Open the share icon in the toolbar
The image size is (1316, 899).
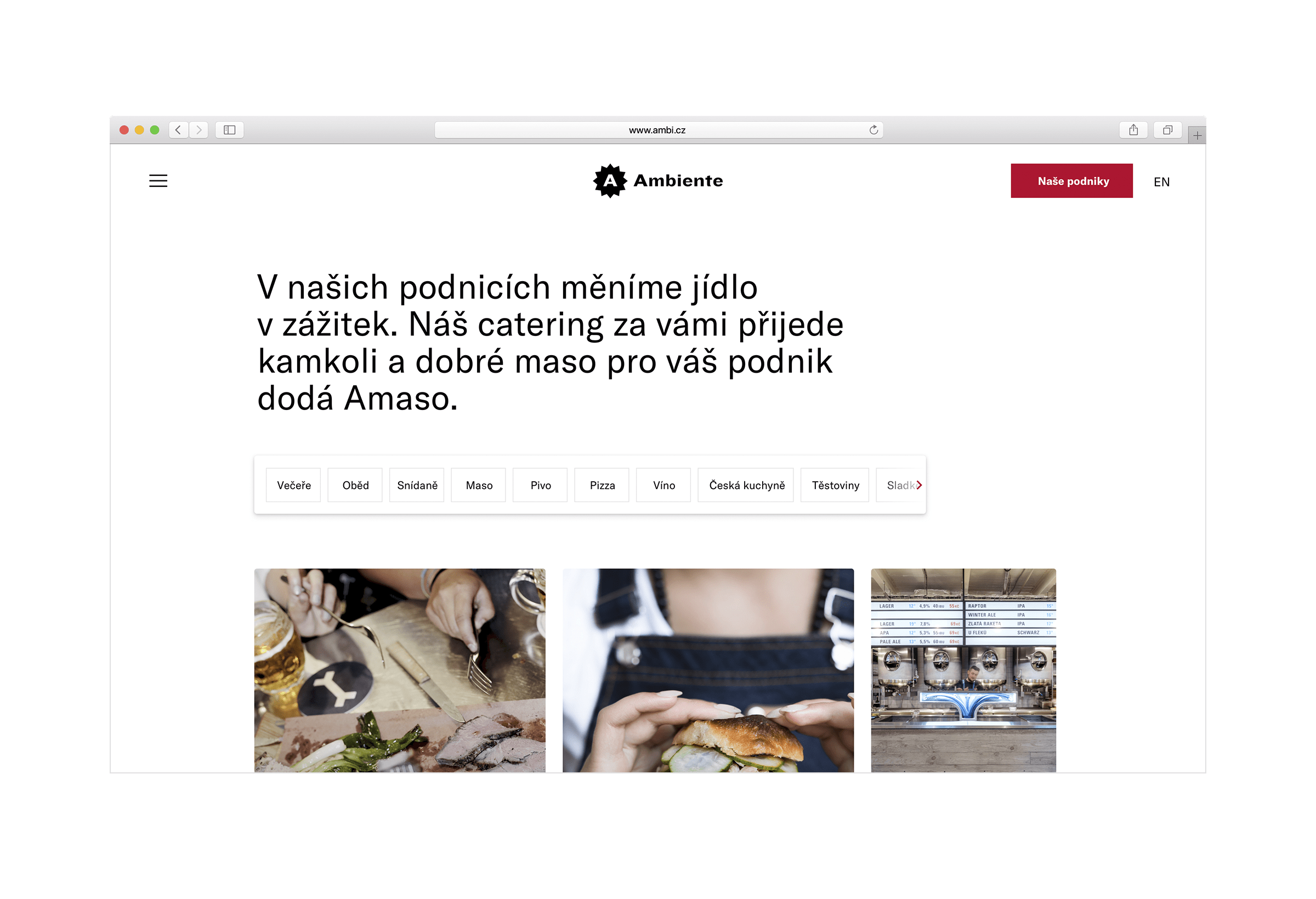click(x=1133, y=130)
